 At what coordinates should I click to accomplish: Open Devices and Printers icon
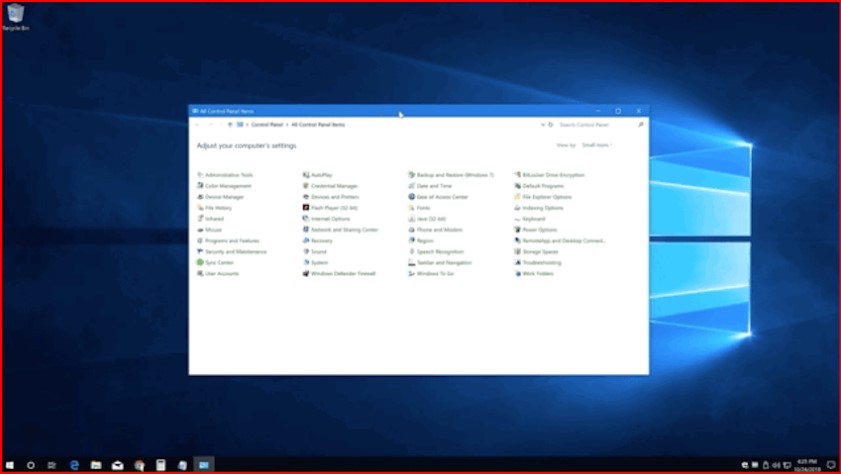point(306,197)
